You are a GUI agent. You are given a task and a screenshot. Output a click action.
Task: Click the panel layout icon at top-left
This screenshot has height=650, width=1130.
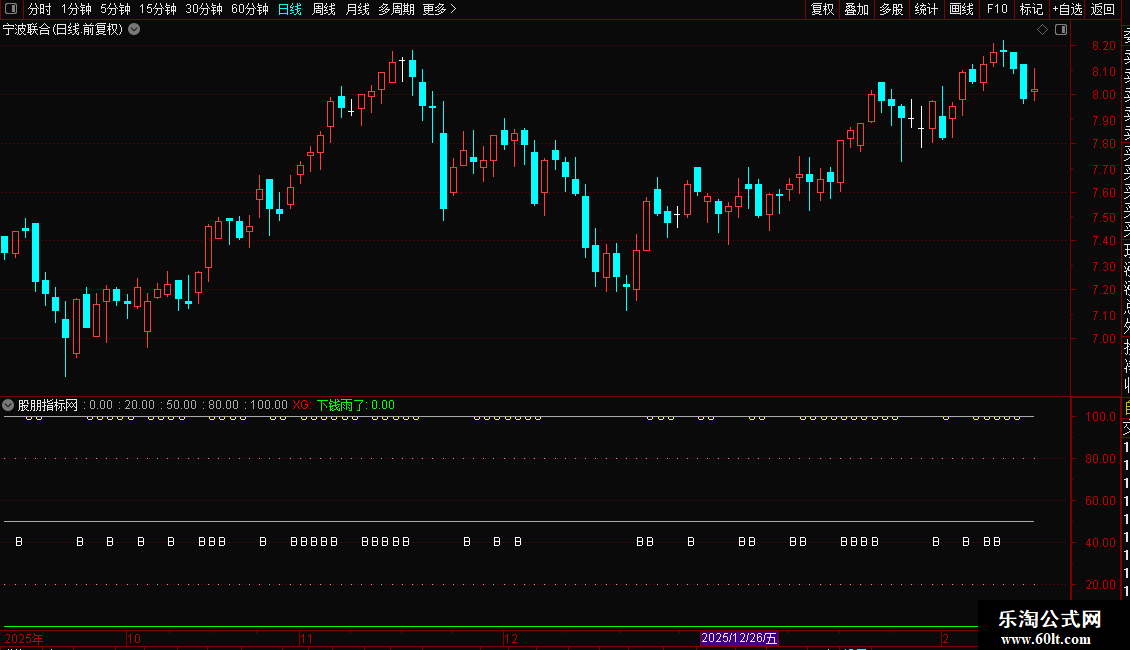point(11,9)
